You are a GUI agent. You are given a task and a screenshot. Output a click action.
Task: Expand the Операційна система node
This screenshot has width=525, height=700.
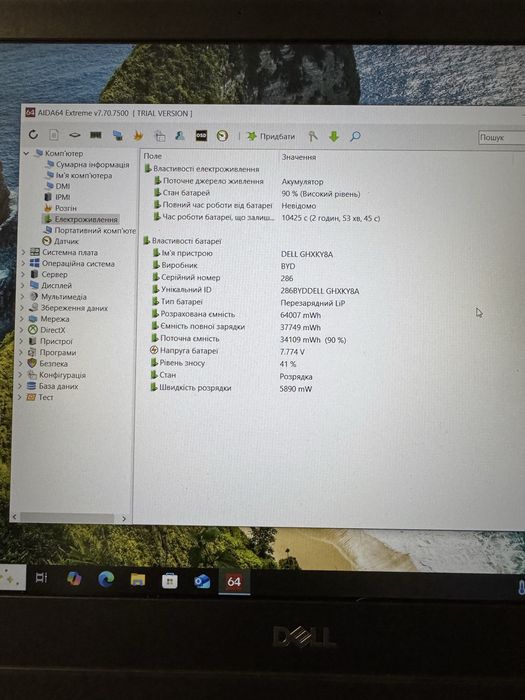point(23,263)
